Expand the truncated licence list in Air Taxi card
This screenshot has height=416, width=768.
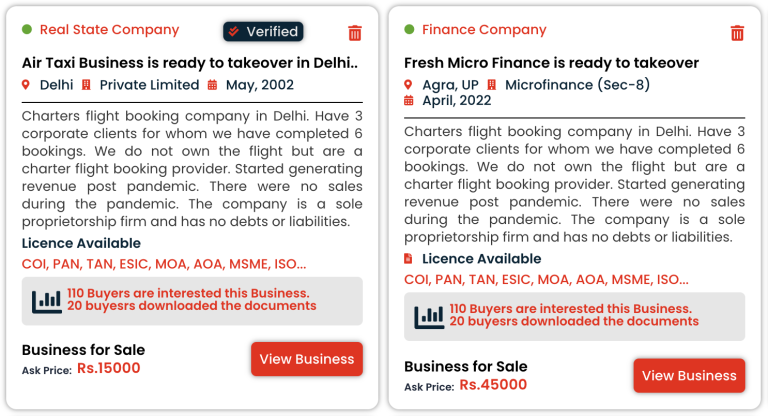point(164,264)
